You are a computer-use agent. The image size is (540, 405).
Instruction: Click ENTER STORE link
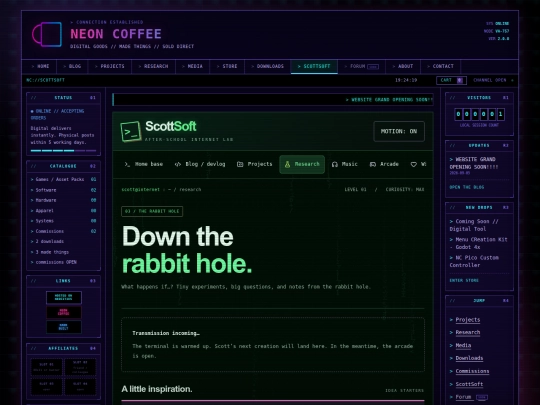tap(464, 280)
